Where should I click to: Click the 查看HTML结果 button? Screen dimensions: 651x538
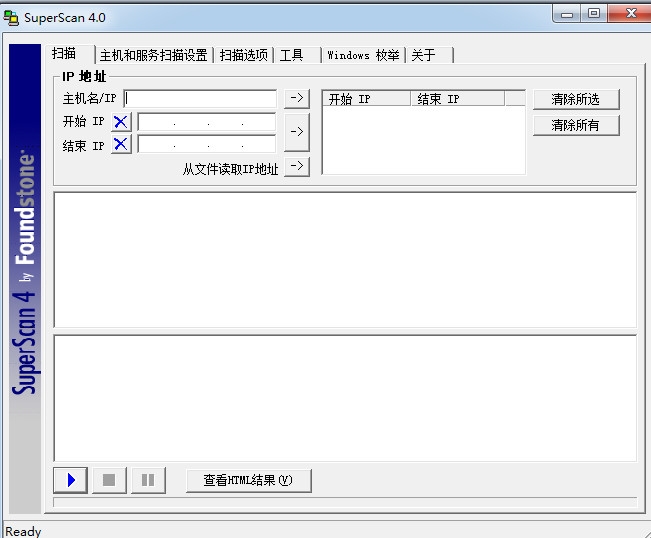coord(248,480)
